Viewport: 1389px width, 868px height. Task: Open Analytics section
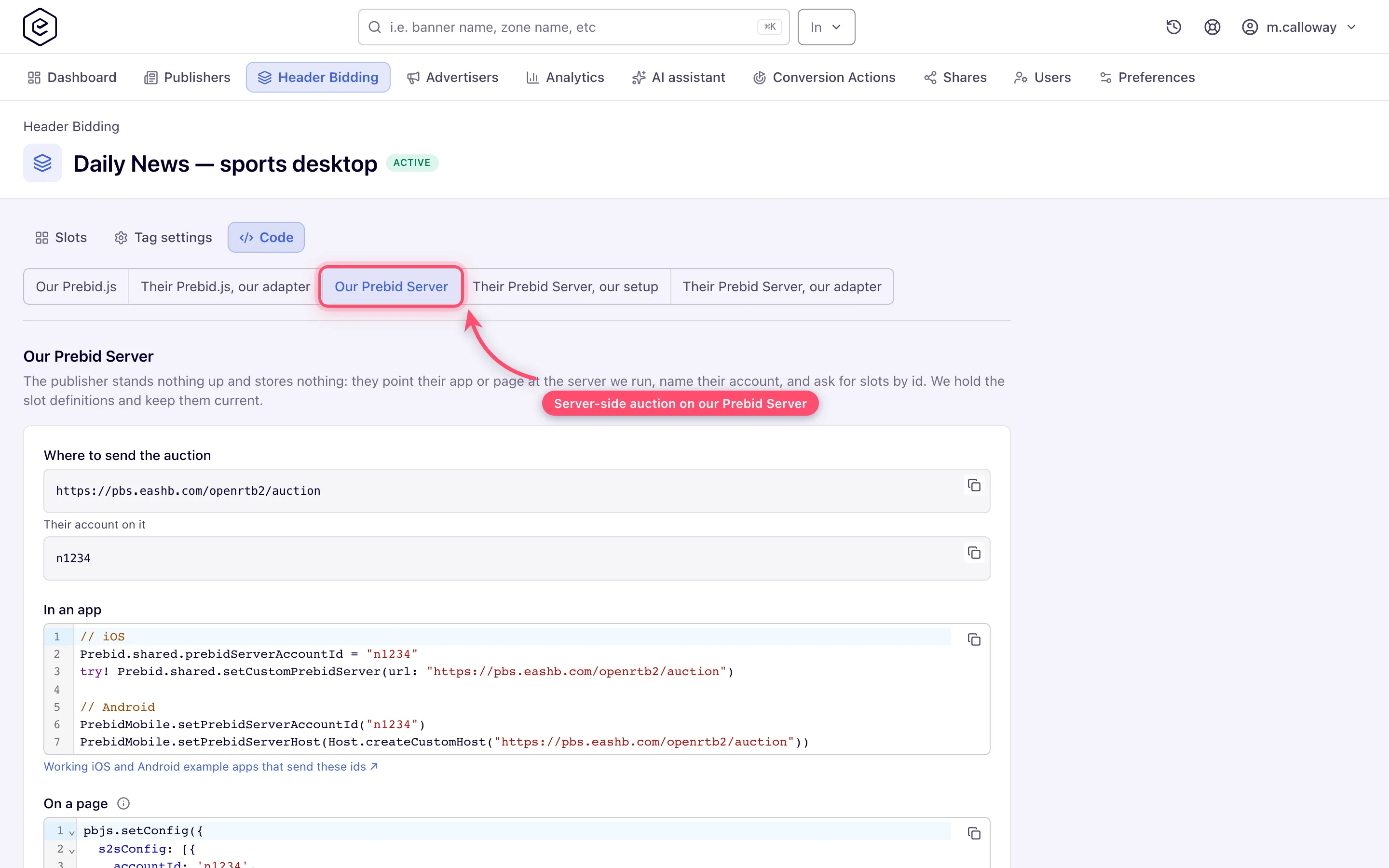click(565, 78)
